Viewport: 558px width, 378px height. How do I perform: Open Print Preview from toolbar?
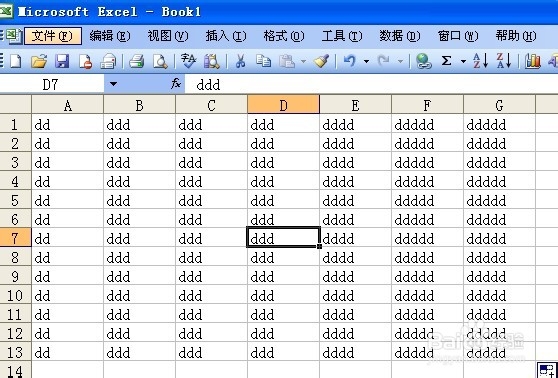tap(160, 62)
